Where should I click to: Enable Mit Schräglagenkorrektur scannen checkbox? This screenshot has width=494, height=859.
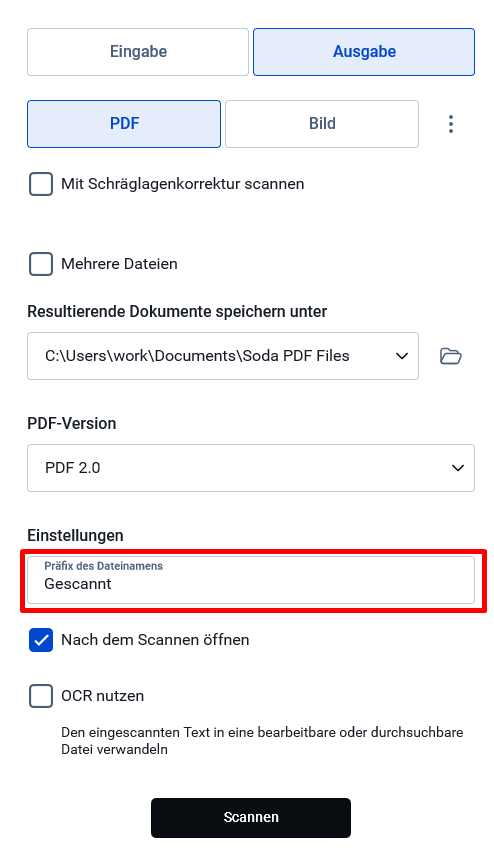[x=41, y=184]
